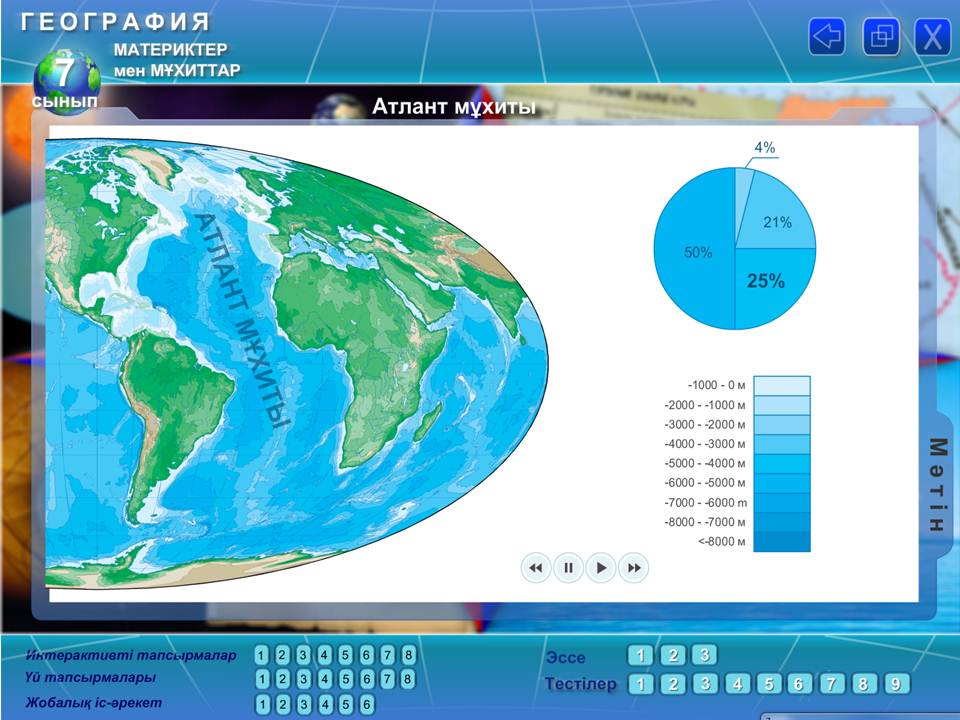Pause the animation playback
The width and height of the screenshot is (960, 720).
coord(568,568)
